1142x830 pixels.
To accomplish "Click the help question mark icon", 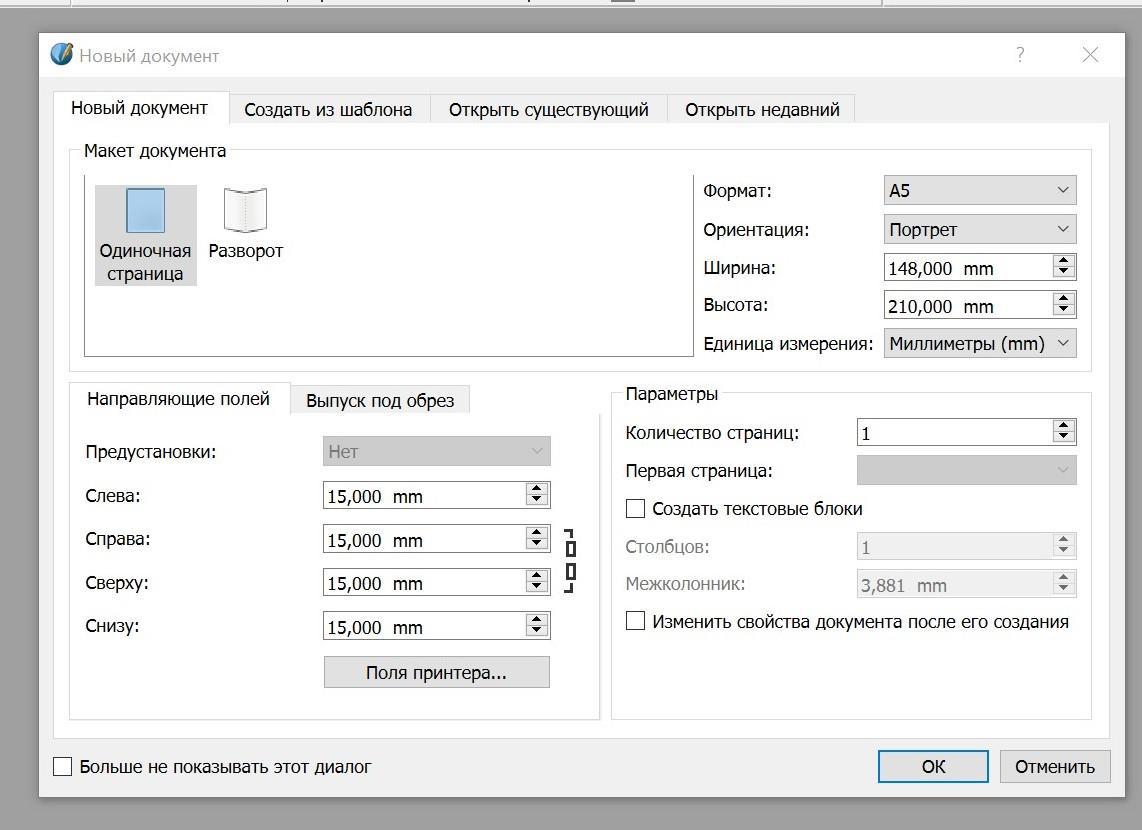I will coord(1019,55).
